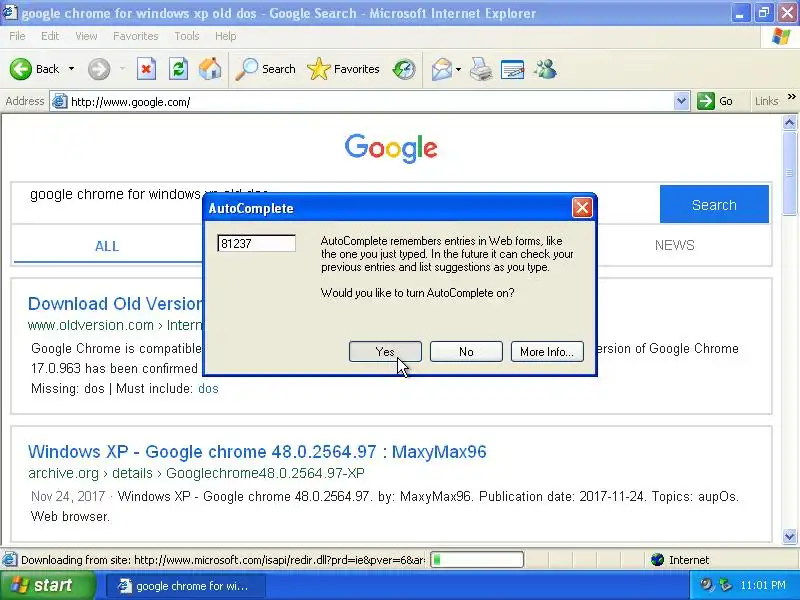Viewport: 800px width, 600px height.
Task: Open the Search pane magnifier icon
Action: coord(247,69)
